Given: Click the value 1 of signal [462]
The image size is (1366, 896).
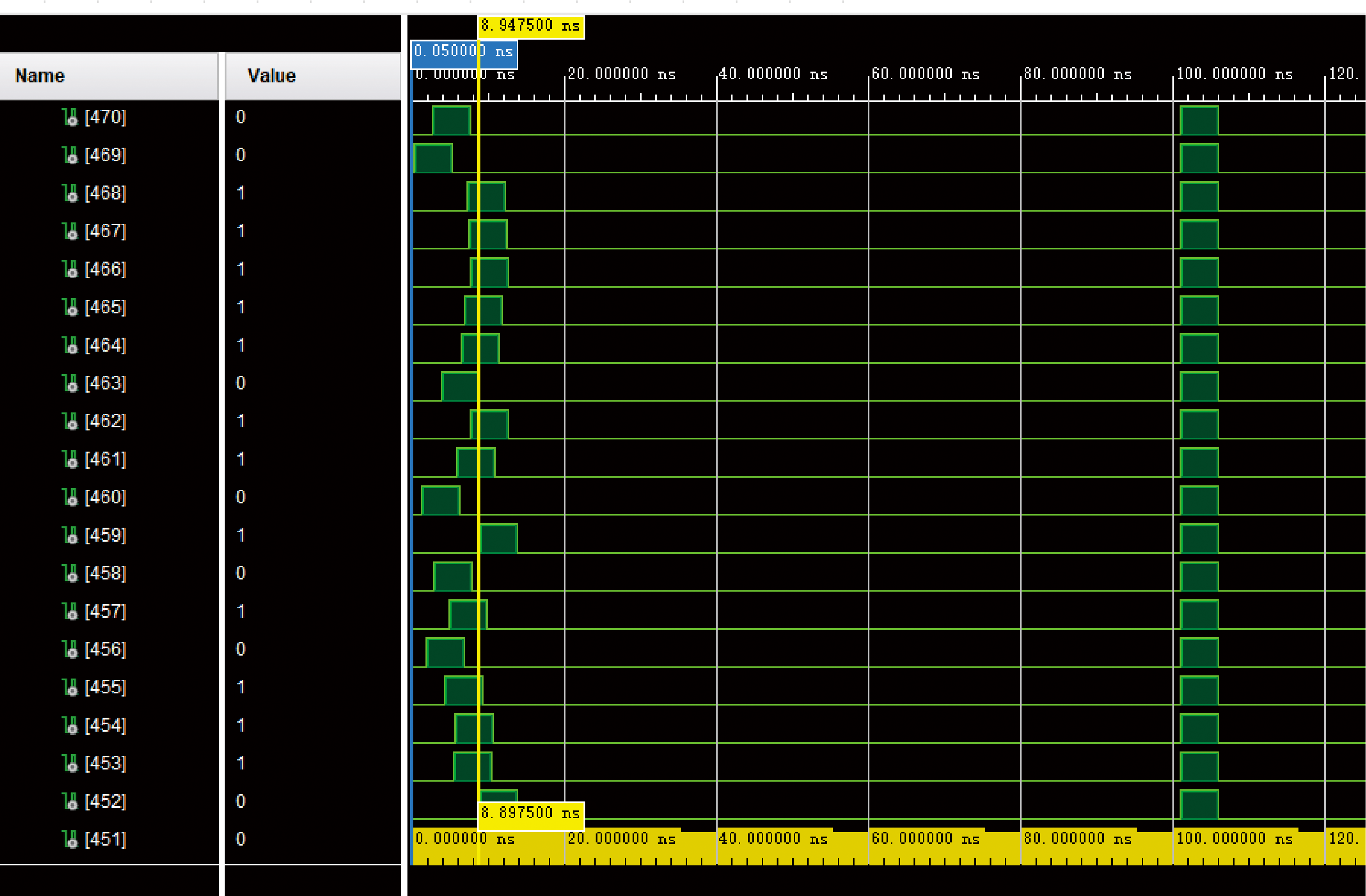Looking at the screenshot, I should (240, 421).
